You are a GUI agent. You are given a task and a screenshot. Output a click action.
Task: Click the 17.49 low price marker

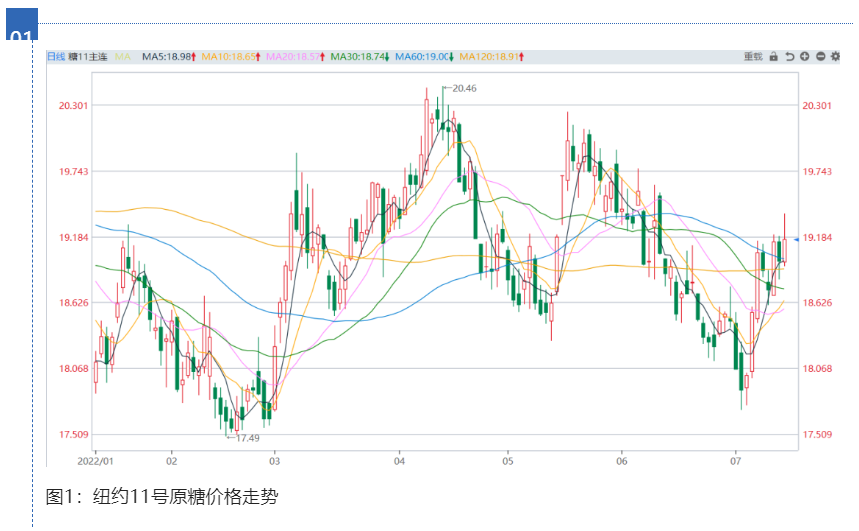pos(246,438)
